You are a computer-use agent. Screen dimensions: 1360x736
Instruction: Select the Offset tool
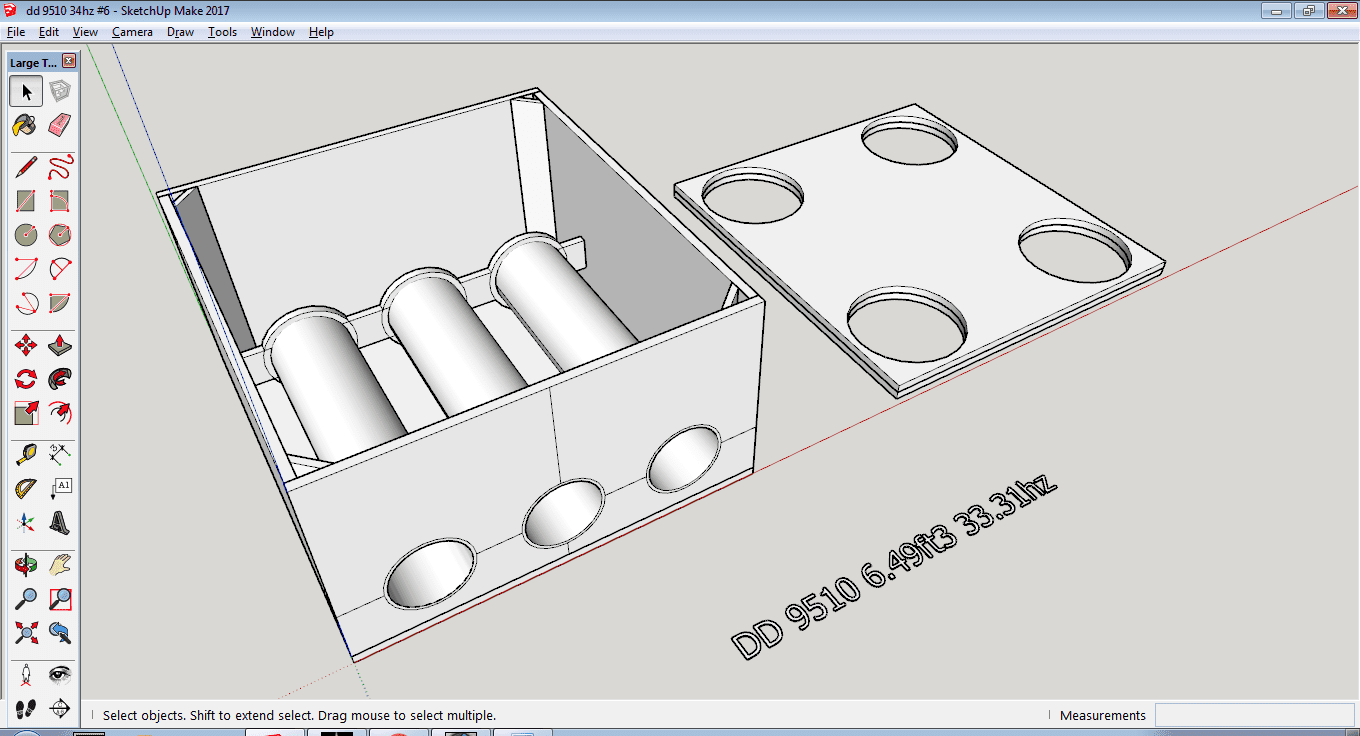(60, 413)
